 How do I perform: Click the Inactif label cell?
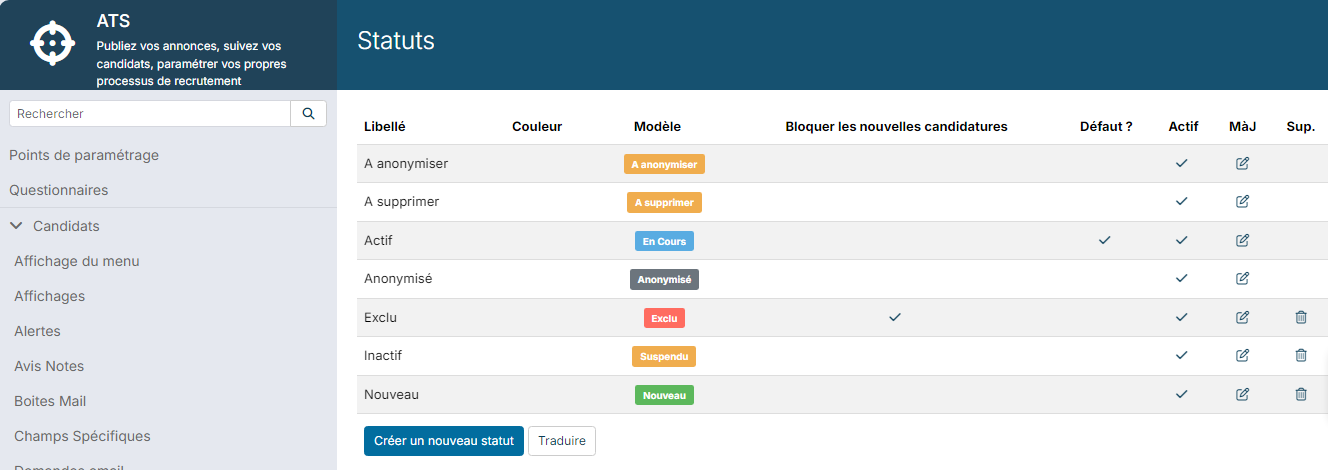point(383,355)
